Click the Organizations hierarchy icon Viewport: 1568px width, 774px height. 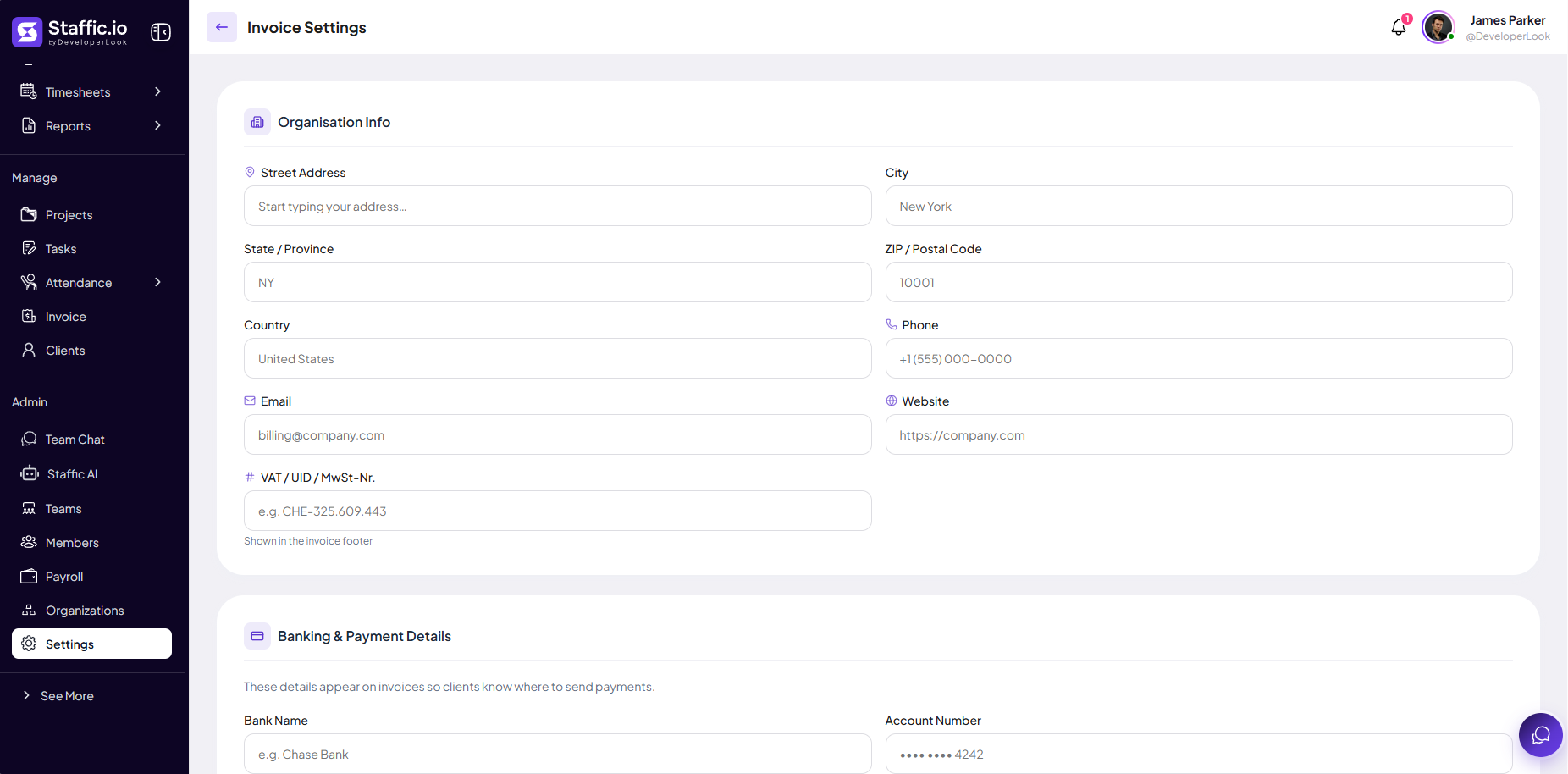[x=29, y=610]
